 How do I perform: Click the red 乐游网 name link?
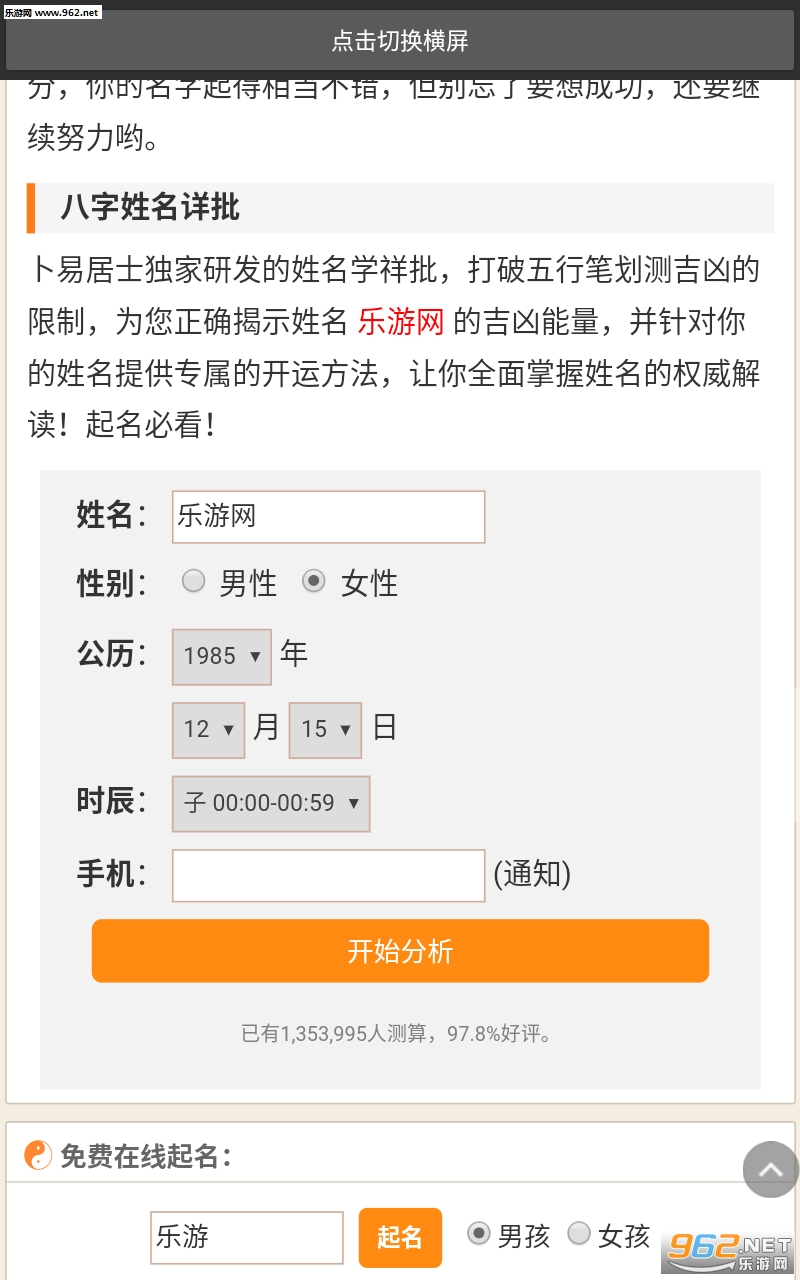(x=400, y=322)
